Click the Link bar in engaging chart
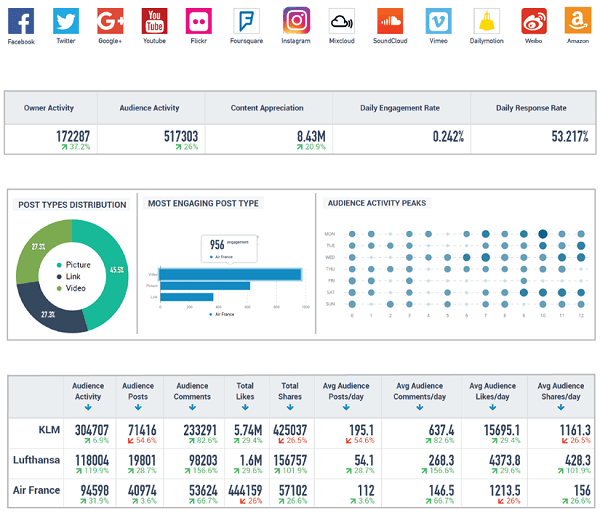The height and width of the screenshot is (515, 600). click(187, 297)
